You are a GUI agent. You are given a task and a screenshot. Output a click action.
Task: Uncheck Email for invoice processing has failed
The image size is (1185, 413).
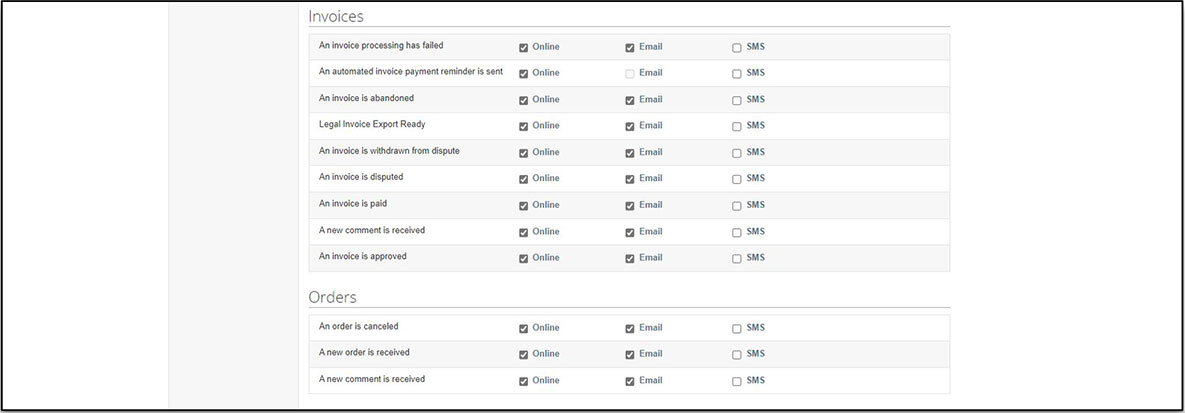[630, 47]
